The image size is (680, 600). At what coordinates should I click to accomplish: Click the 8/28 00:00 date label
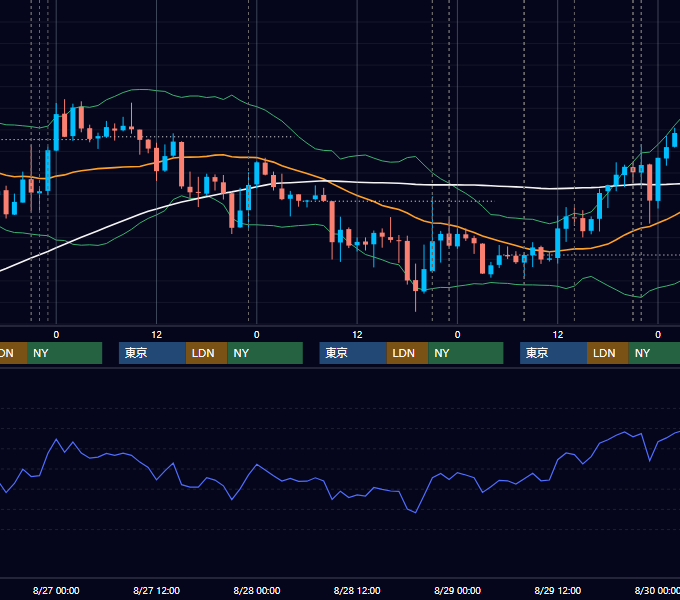[x=257, y=590]
